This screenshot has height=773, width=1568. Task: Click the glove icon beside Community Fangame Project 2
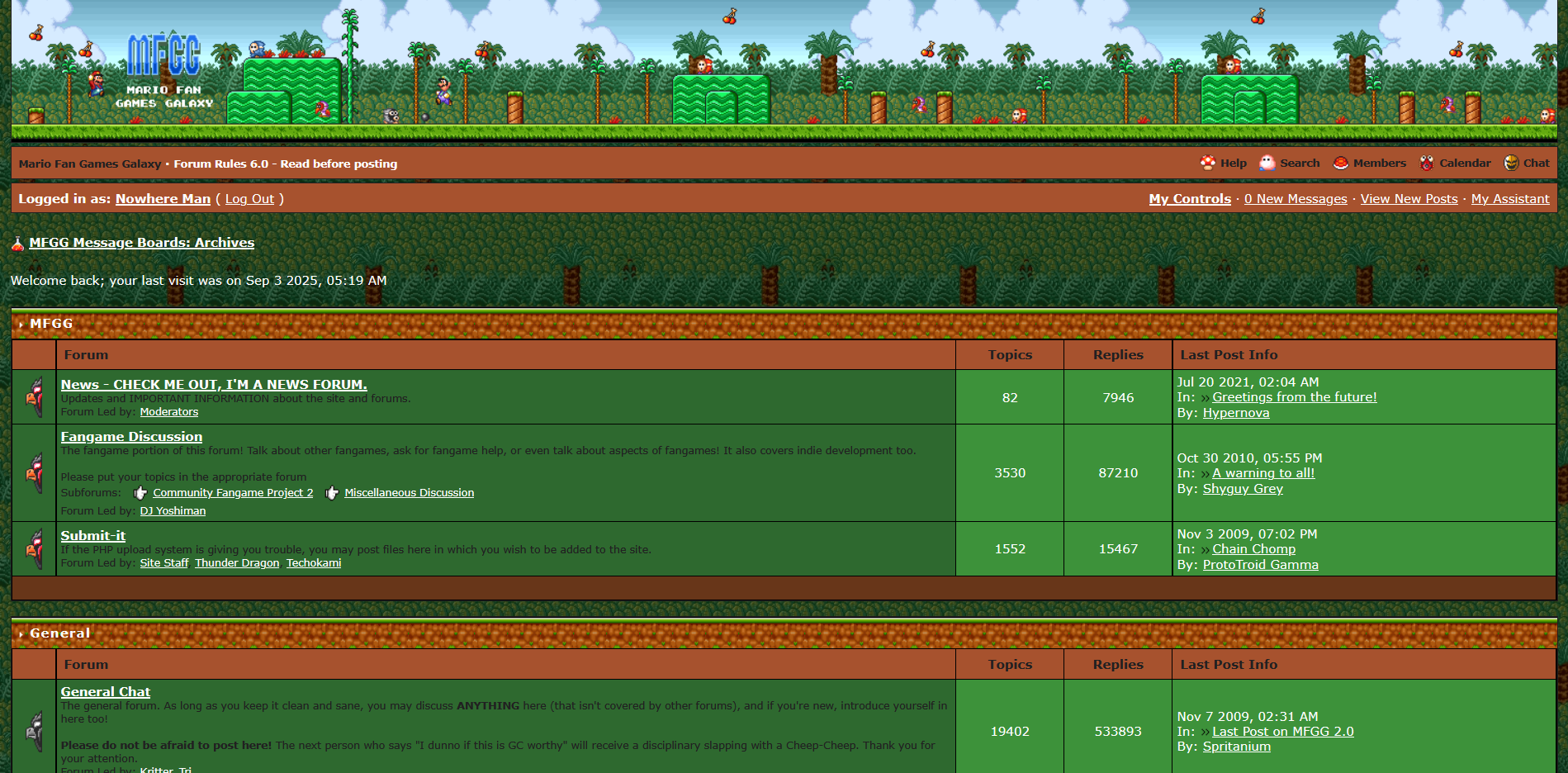pos(140,493)
